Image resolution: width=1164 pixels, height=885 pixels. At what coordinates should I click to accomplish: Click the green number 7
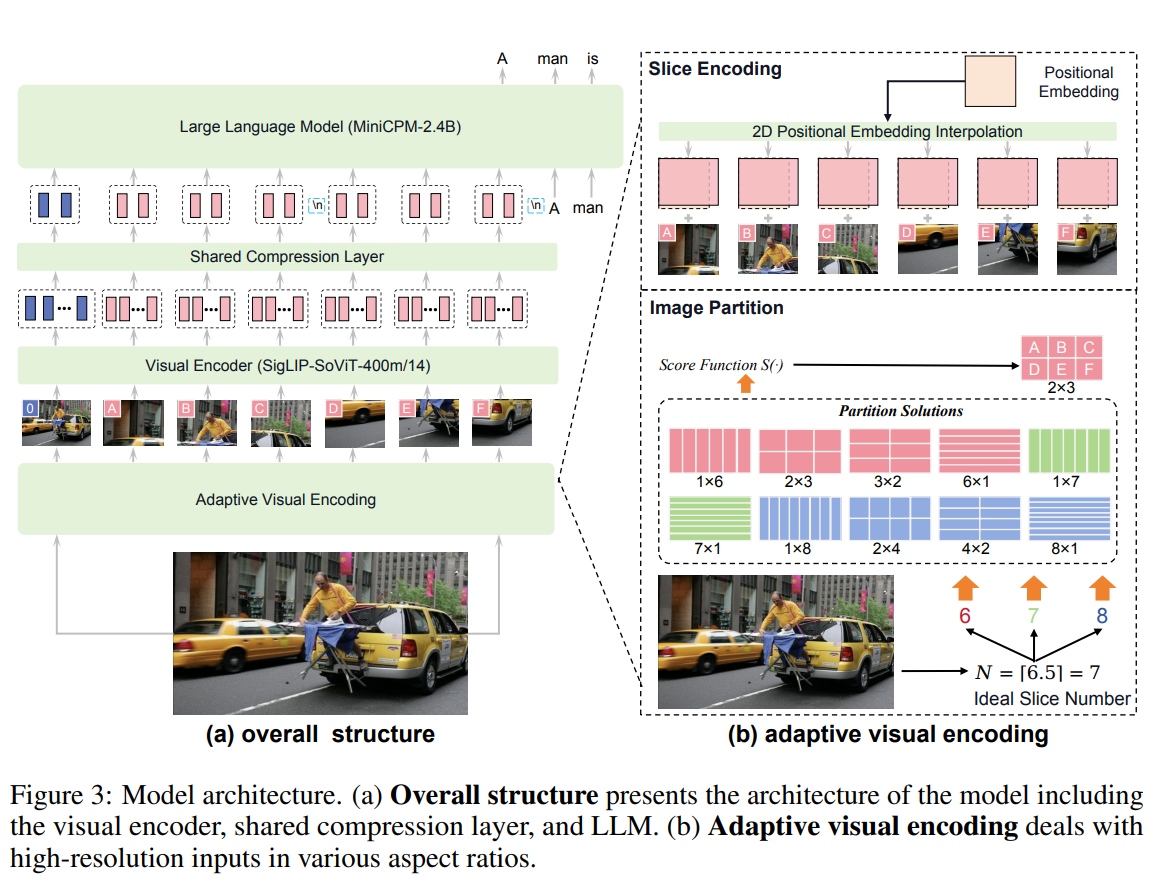click(x=1033, y=615)
